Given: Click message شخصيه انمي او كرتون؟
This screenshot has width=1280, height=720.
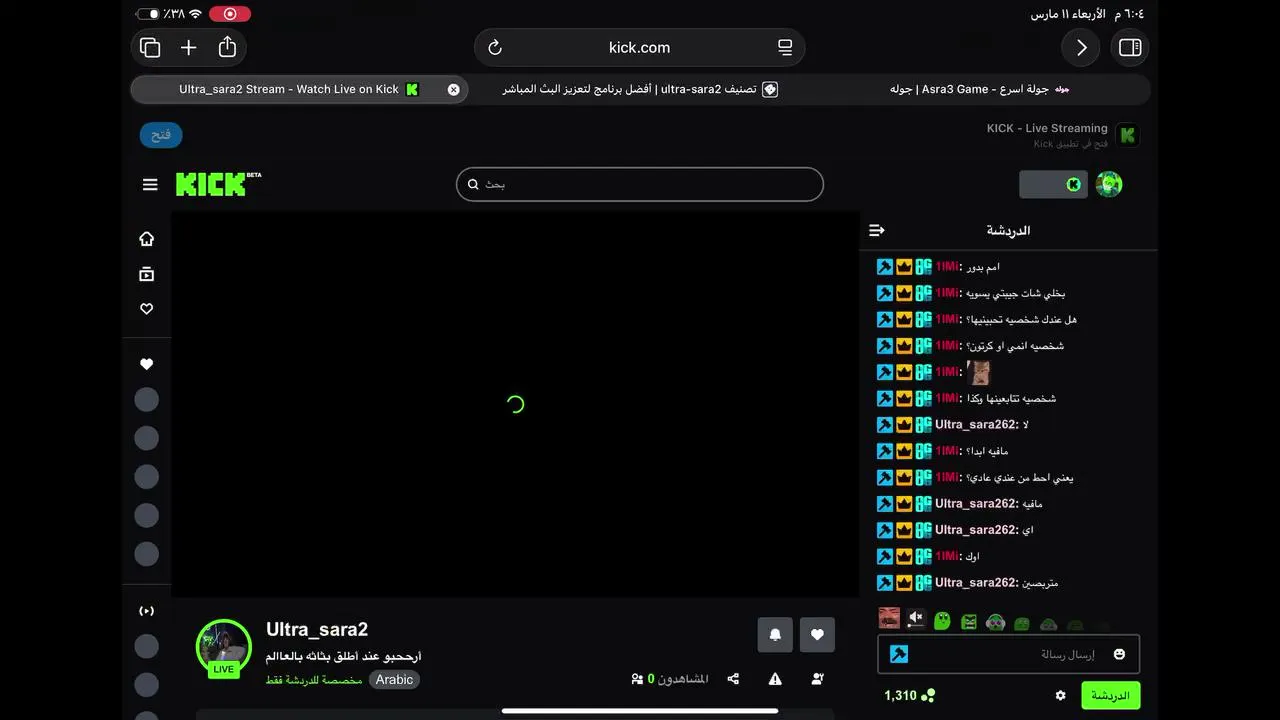Looking at the screenshot, I should pos(1014,346).
